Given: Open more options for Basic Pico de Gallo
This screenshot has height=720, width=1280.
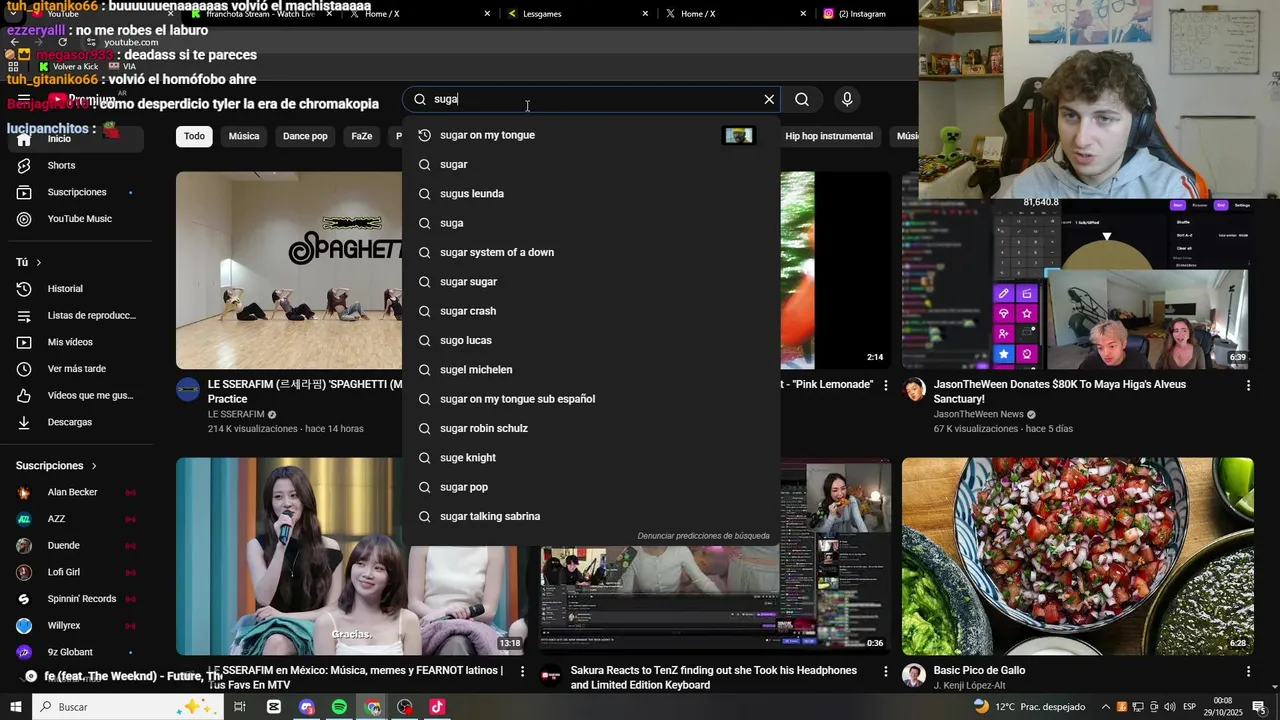Looking at the screenshot, I should [1248, 671].
